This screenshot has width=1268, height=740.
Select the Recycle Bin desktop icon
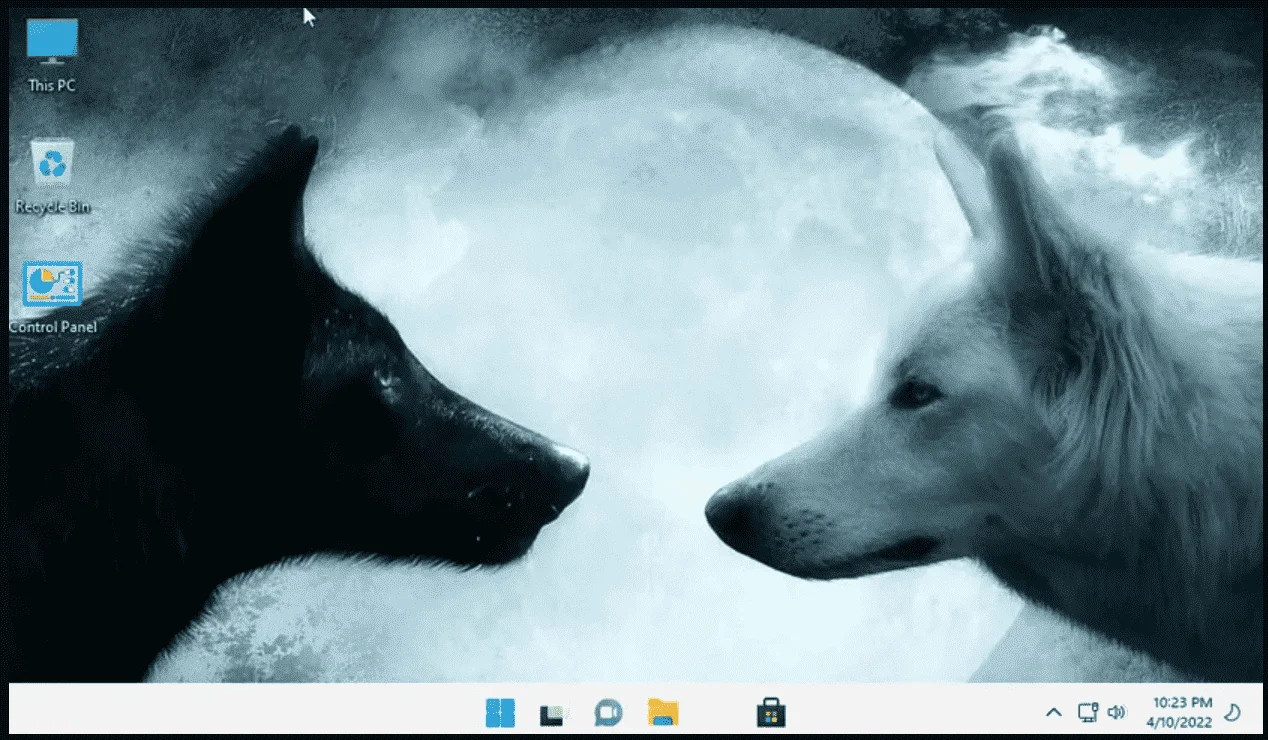pos(52,177)
